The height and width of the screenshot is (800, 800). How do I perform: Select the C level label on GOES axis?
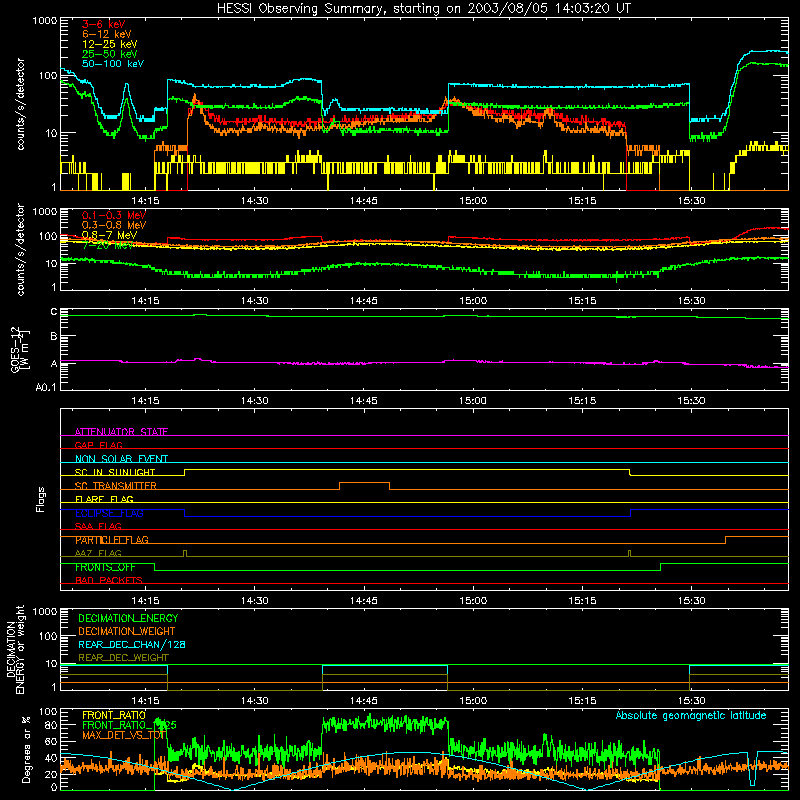(x=54, y=312)
